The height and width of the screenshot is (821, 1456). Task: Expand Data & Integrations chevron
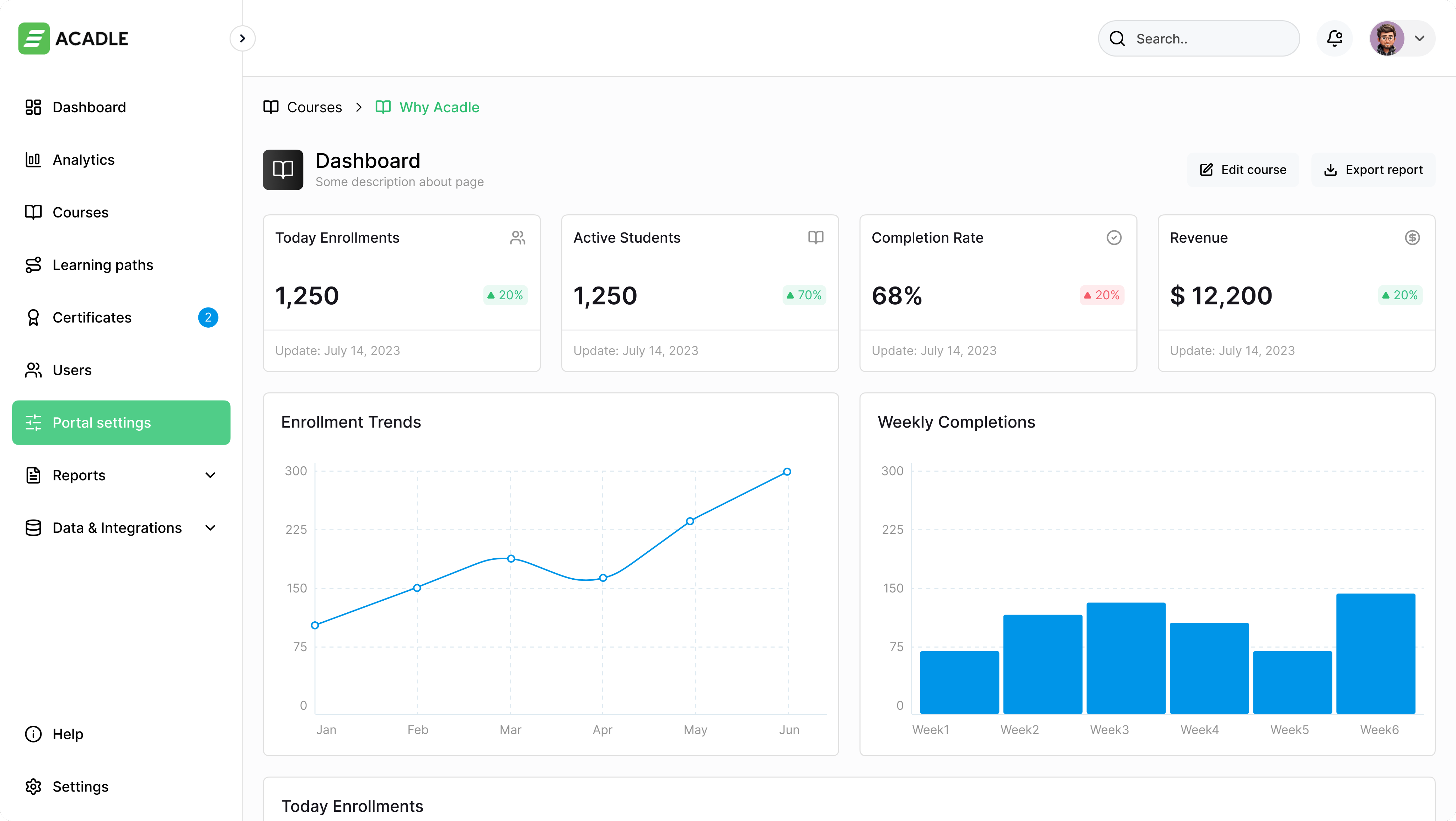210,528
